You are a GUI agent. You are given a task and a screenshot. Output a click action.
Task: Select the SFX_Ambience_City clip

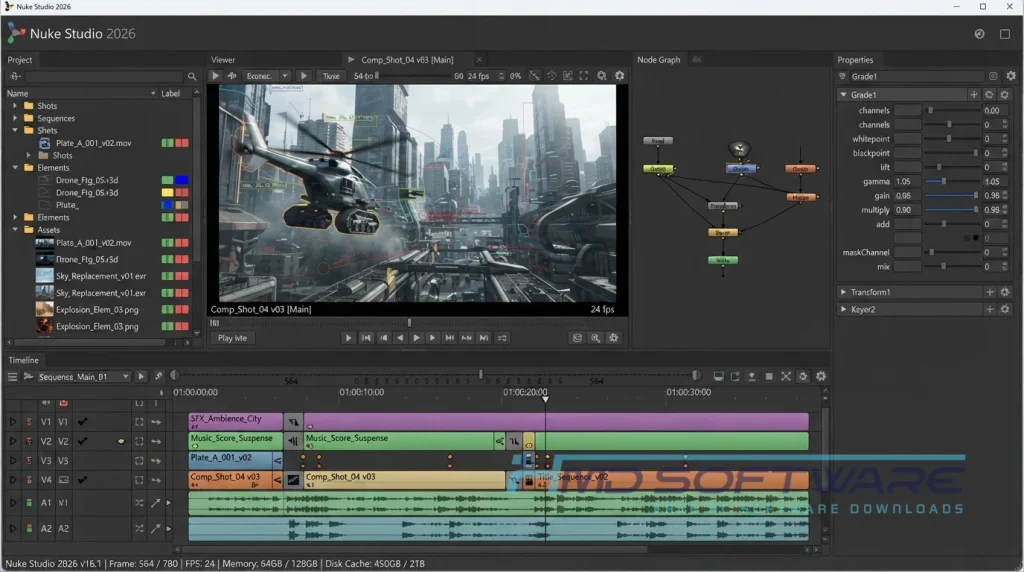[x=236, y=422]
